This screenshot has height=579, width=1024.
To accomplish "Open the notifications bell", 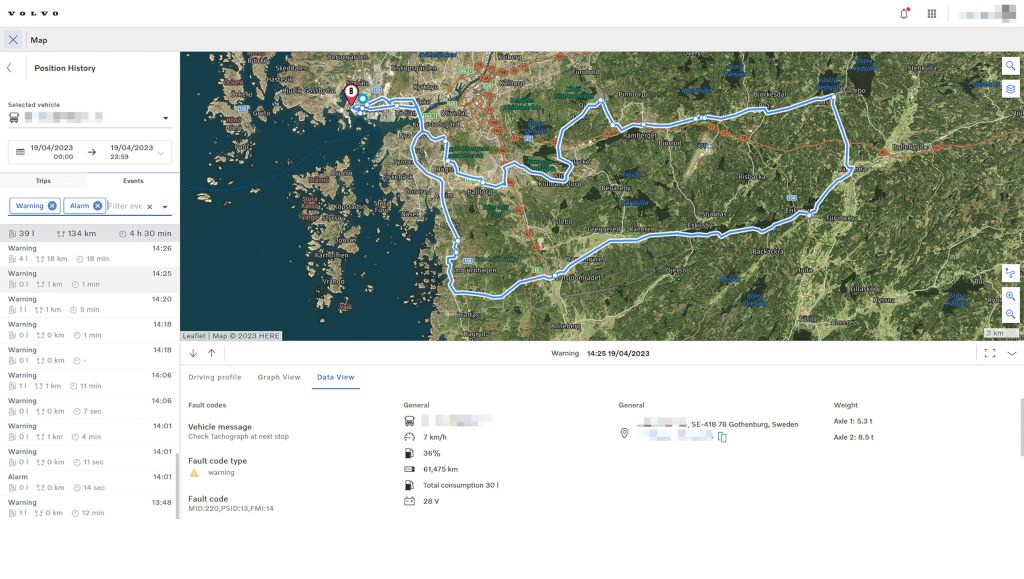I will pos(904,14).
